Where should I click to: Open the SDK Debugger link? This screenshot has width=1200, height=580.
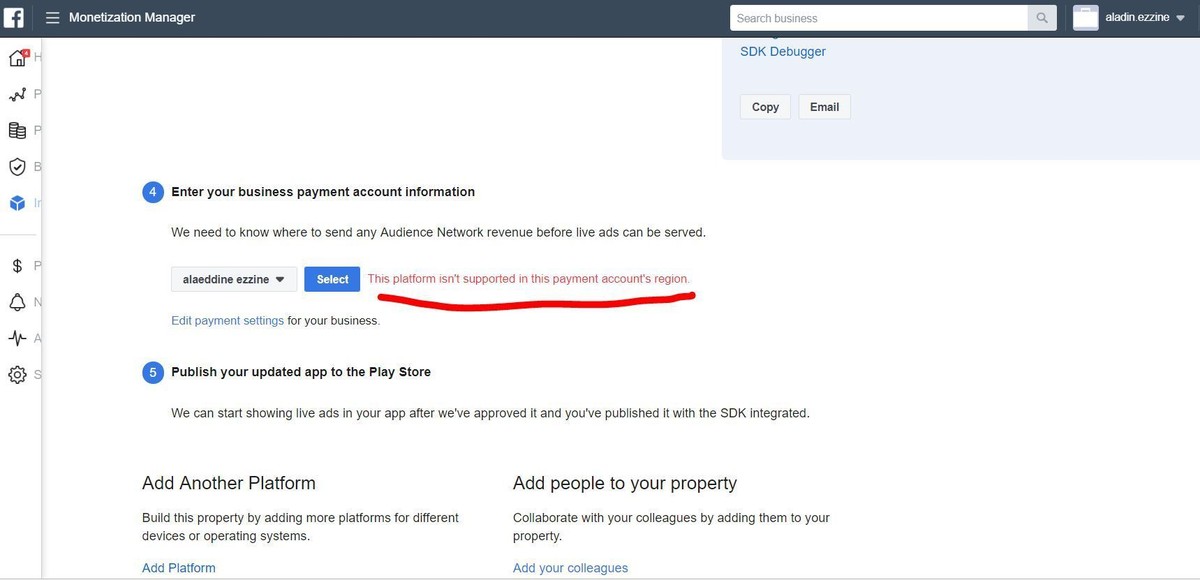click(783, 51)
